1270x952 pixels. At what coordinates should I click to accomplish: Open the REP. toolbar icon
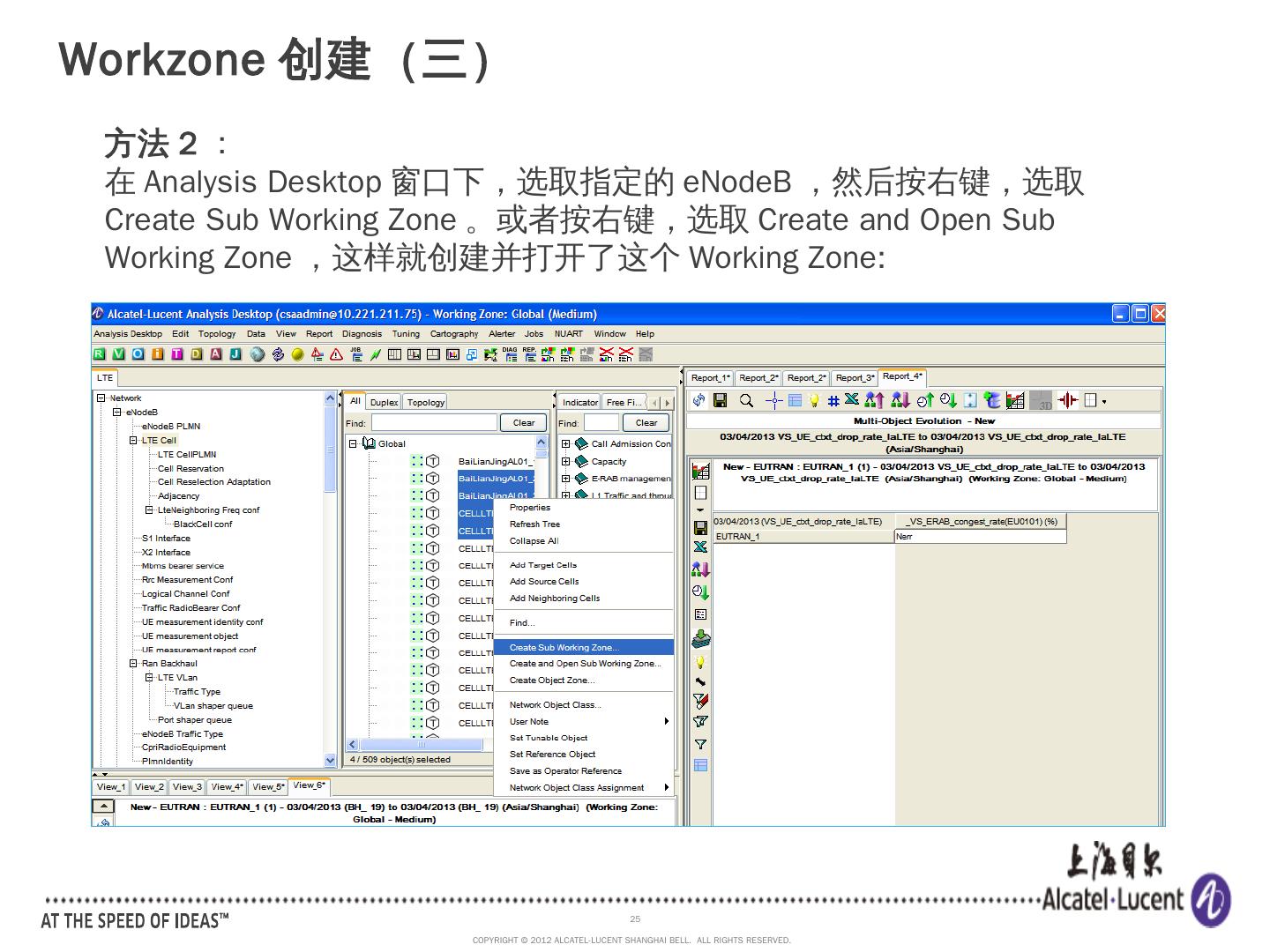pos(529,353)
